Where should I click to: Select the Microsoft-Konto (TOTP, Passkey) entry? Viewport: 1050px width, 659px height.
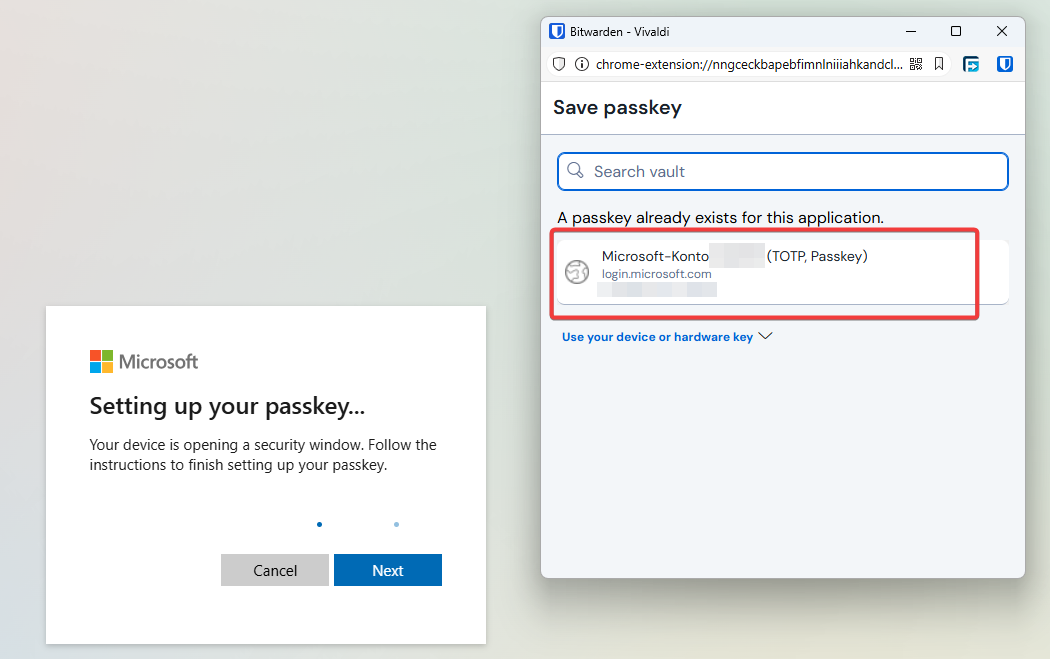783,272
